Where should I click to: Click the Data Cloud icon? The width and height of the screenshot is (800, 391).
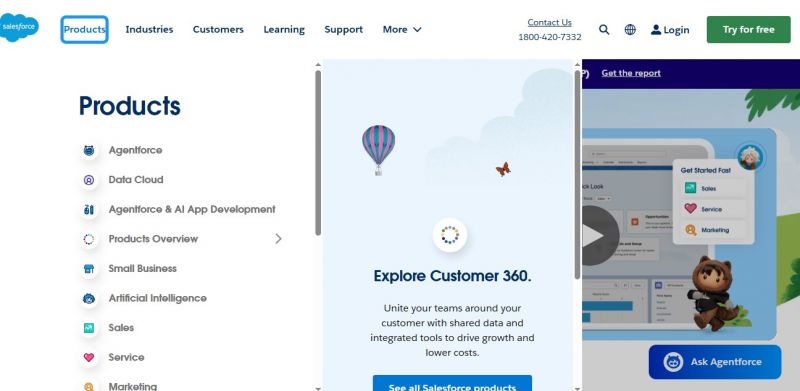pos(89,180)
